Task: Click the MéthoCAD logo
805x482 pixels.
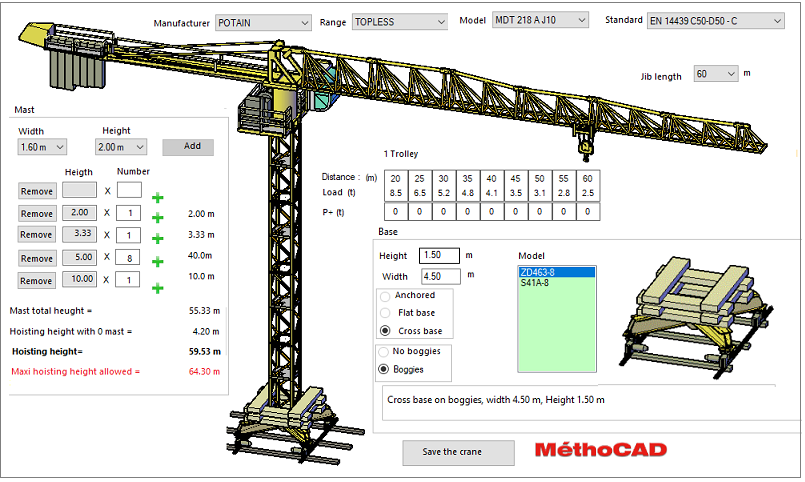Action: 601,450
